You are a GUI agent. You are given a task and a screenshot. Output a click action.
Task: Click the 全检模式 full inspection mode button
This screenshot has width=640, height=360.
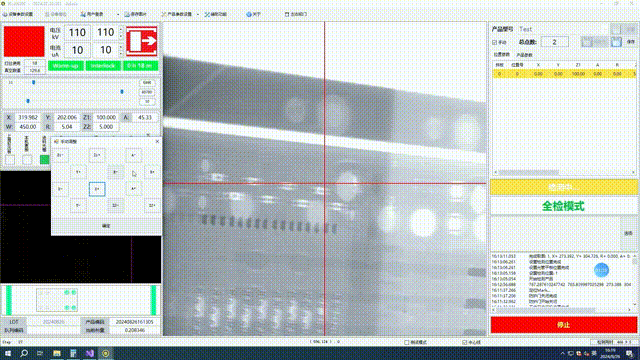(563, 206)
